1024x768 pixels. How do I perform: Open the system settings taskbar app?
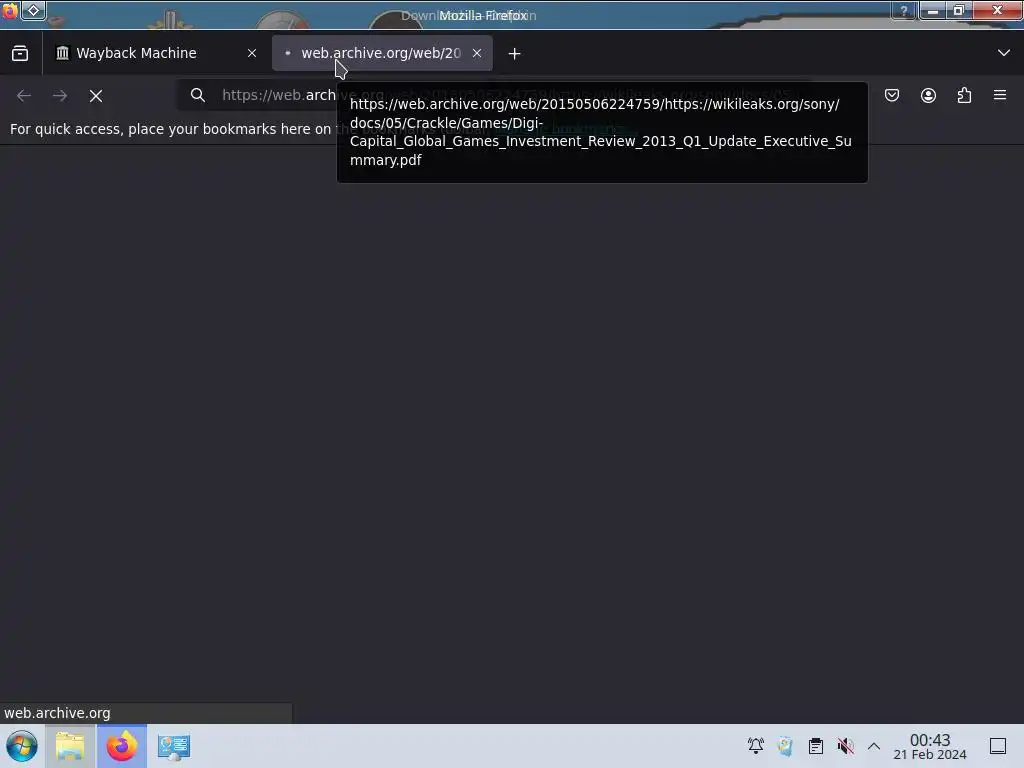pyautogui.click(x=174, y=746)
